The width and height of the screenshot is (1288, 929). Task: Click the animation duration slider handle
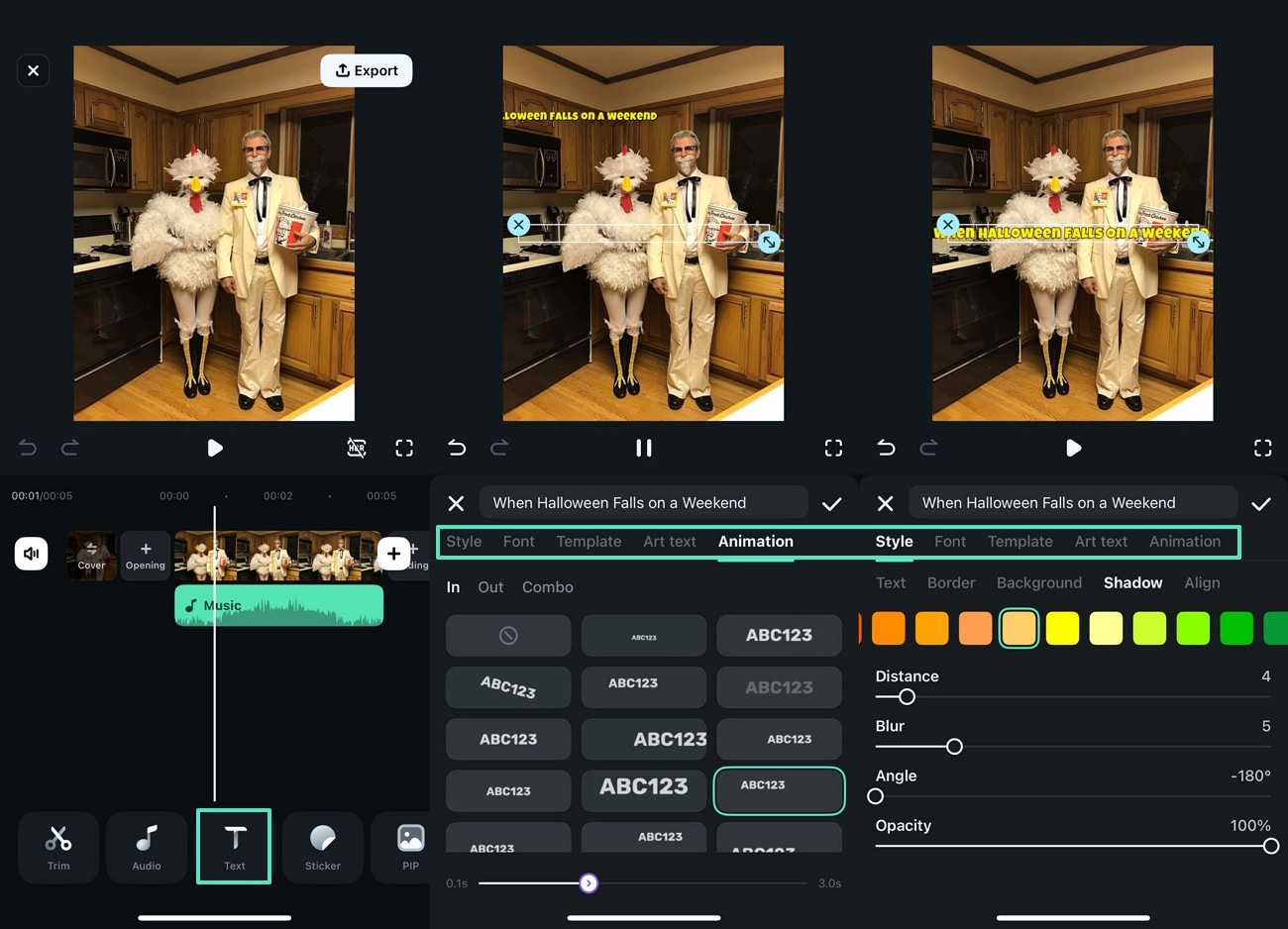point(589,882)
